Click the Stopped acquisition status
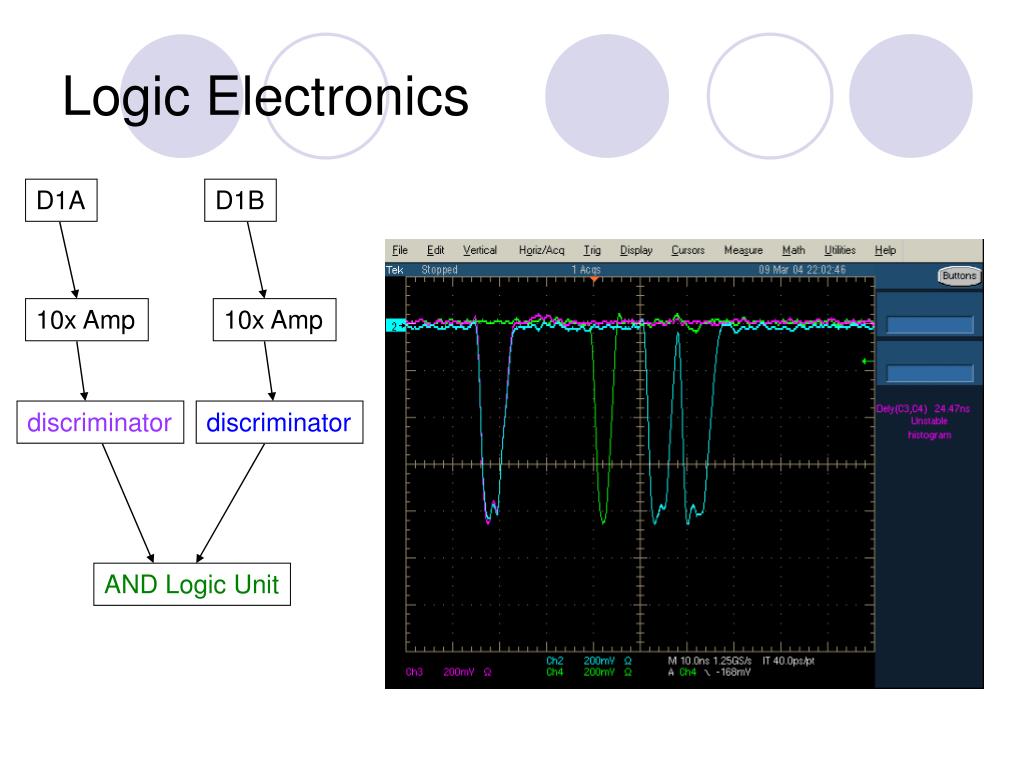Viewport: 1024px width, 768px height. tap(440, 270)
